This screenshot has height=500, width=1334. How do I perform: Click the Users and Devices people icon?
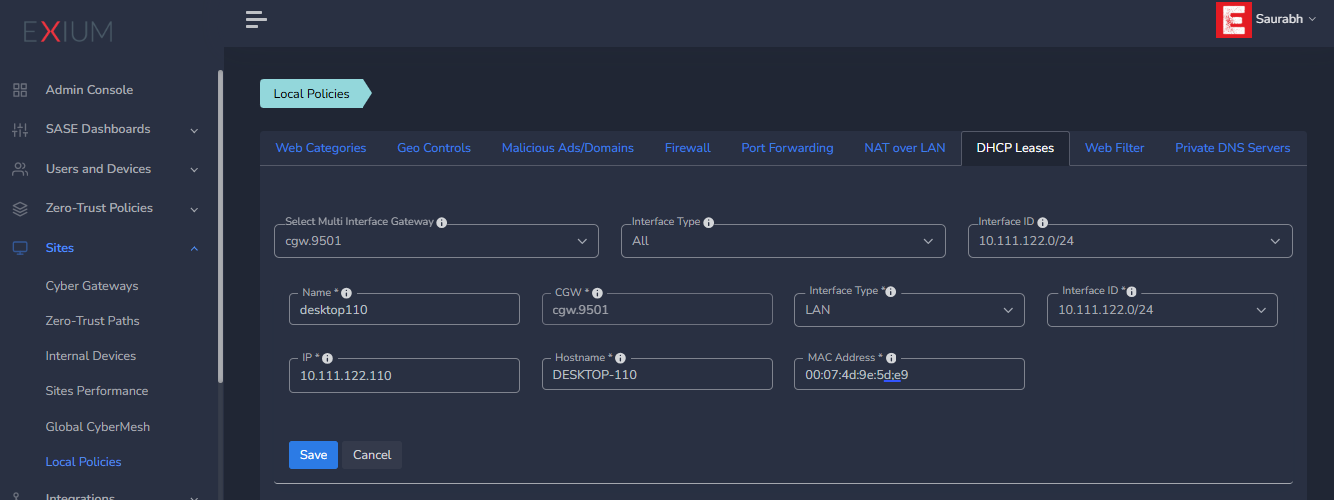point(20,169)
